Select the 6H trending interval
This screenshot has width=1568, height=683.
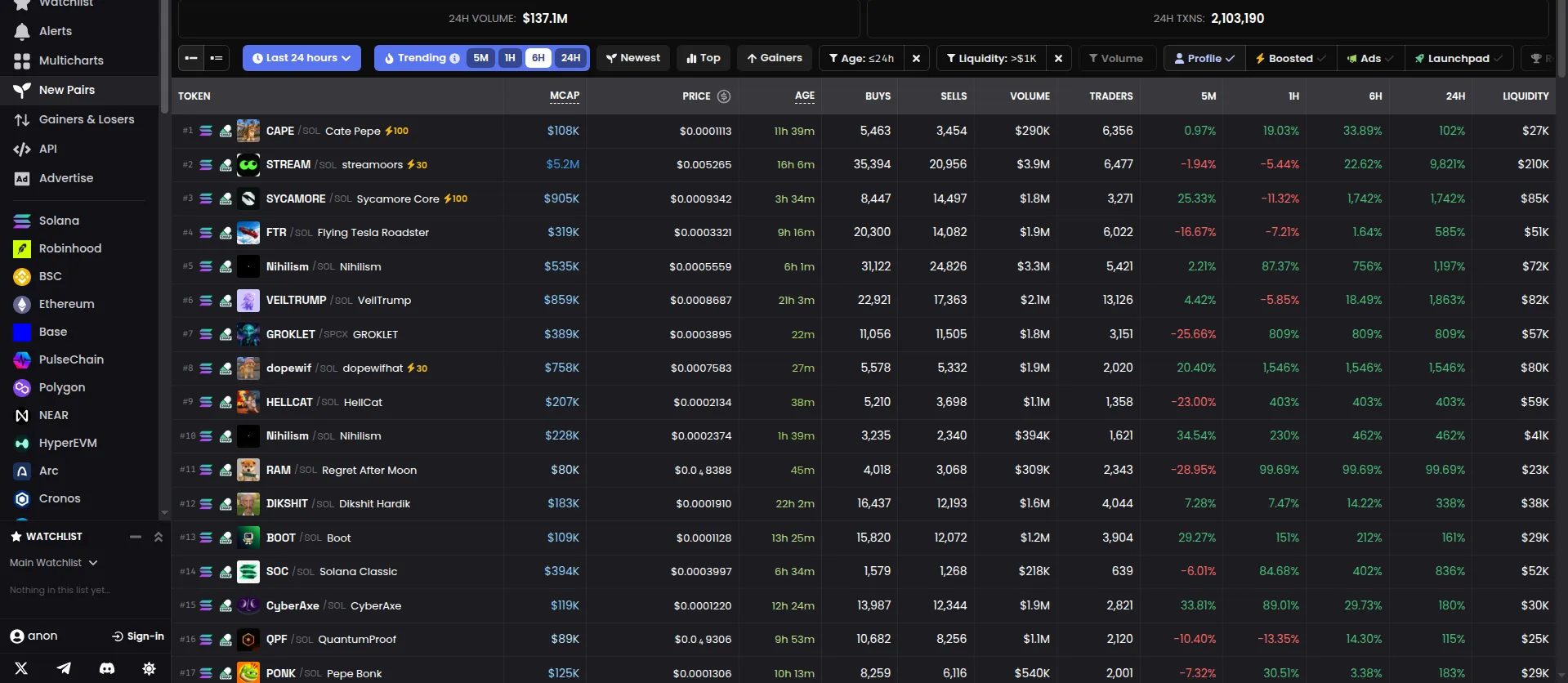point(538,58)
